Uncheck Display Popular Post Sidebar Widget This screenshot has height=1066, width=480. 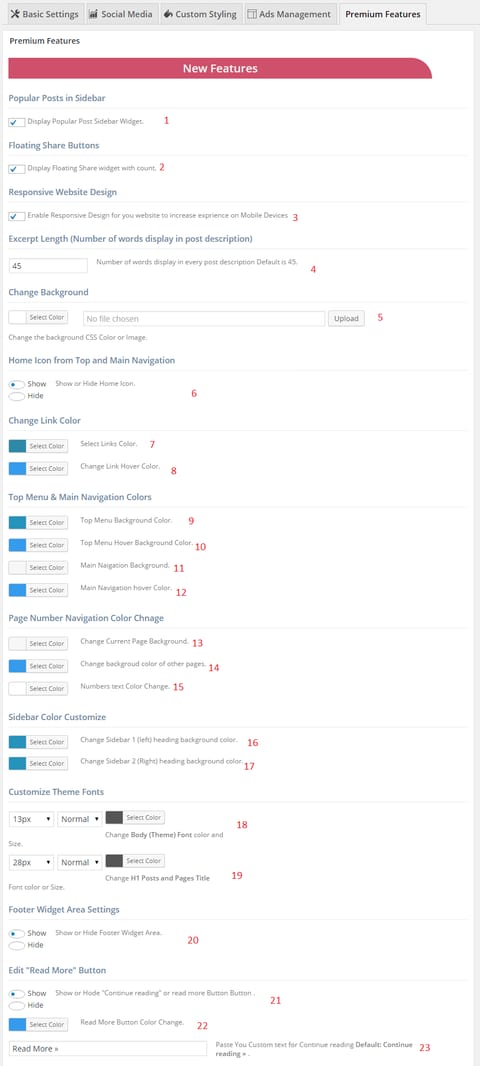point(17,122)
